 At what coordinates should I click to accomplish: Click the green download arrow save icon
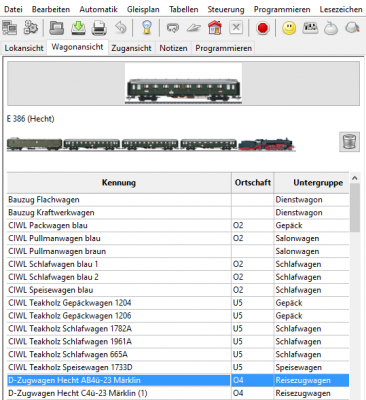tap(78, 28)
